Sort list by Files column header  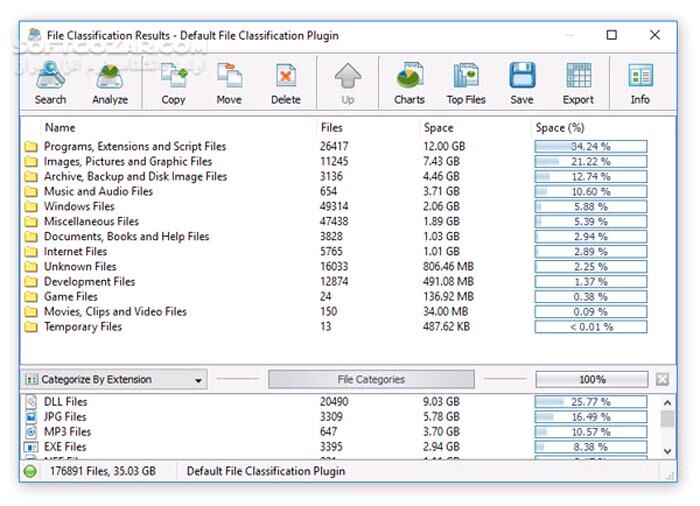(x=331, y=128)
